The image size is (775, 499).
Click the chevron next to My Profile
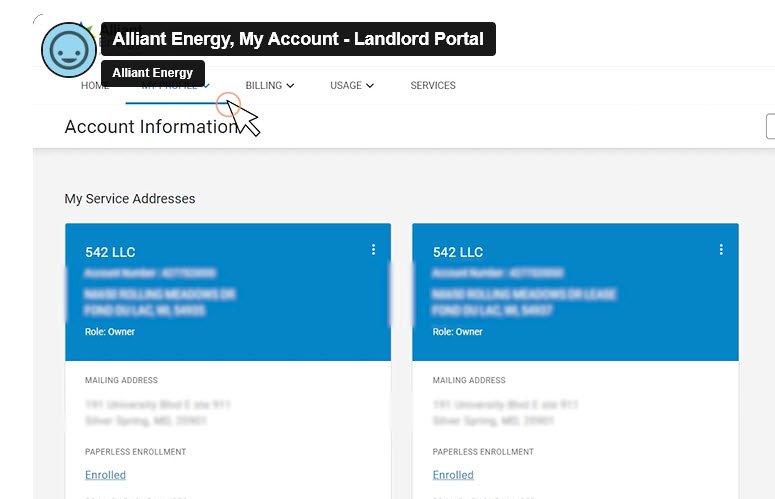point(207,86)
